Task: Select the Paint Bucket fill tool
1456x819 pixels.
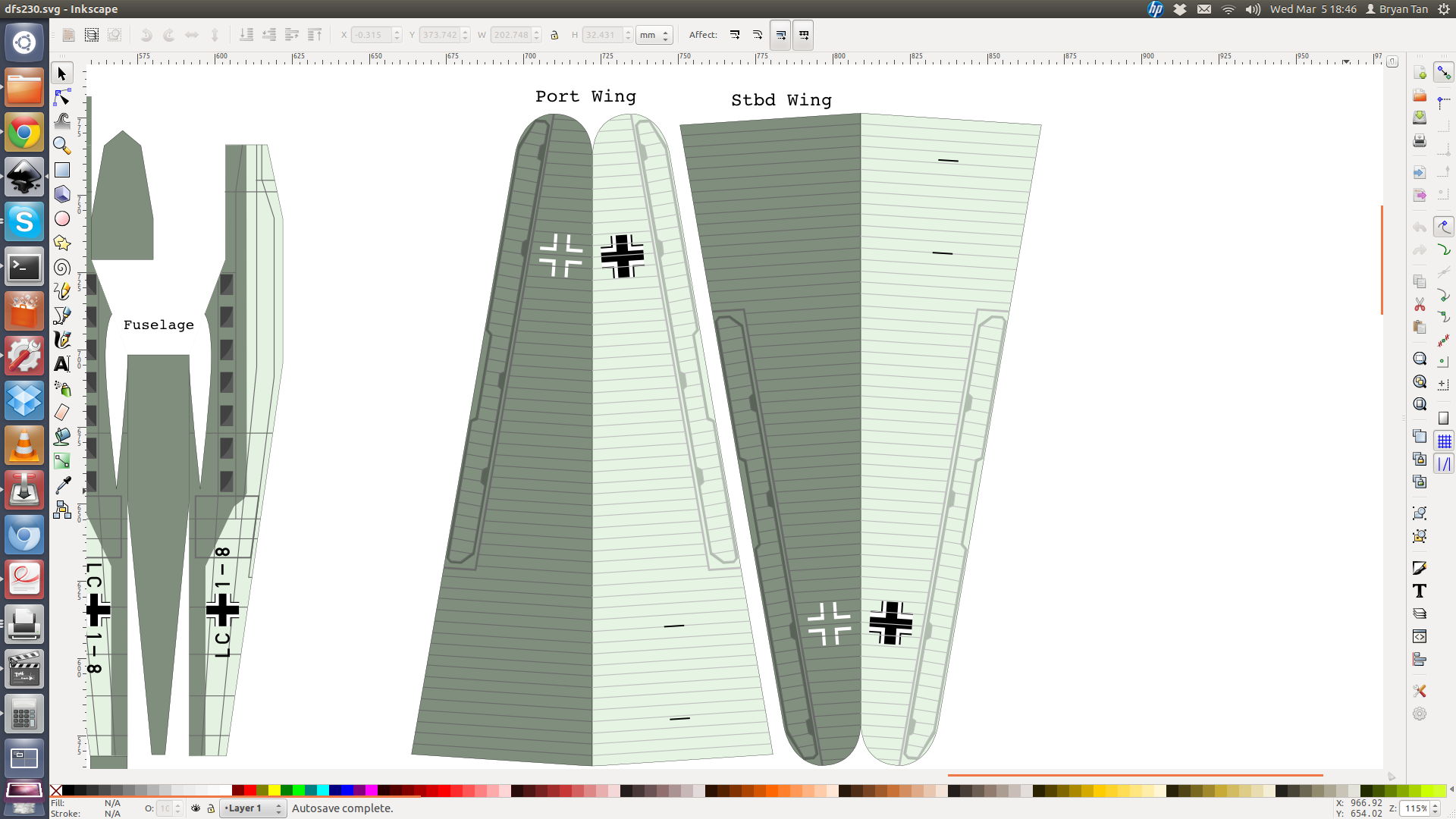Action: tap(62, 437)
